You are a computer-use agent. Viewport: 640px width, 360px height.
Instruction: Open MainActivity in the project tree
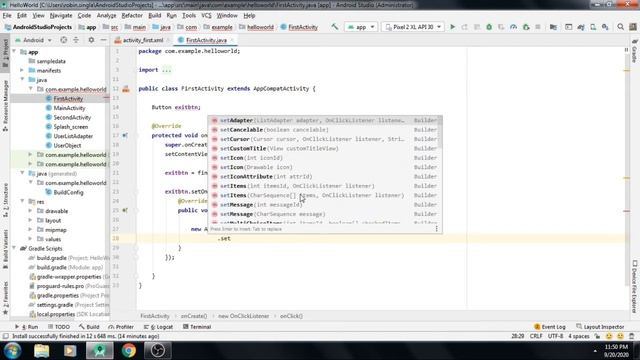pos(69,108)
